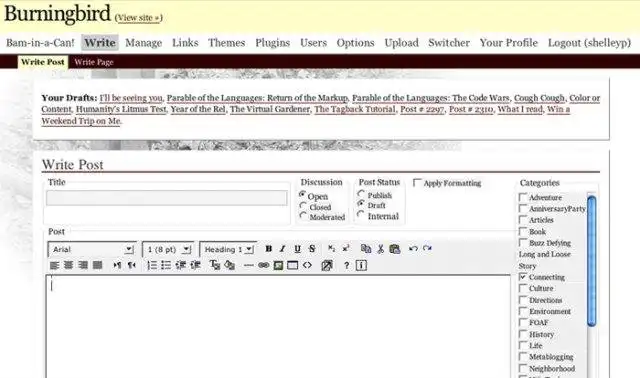This screenshot has width=640, height=378.
Task: Open the font size 1 (8 pt) dropdown
Action: 167,249
